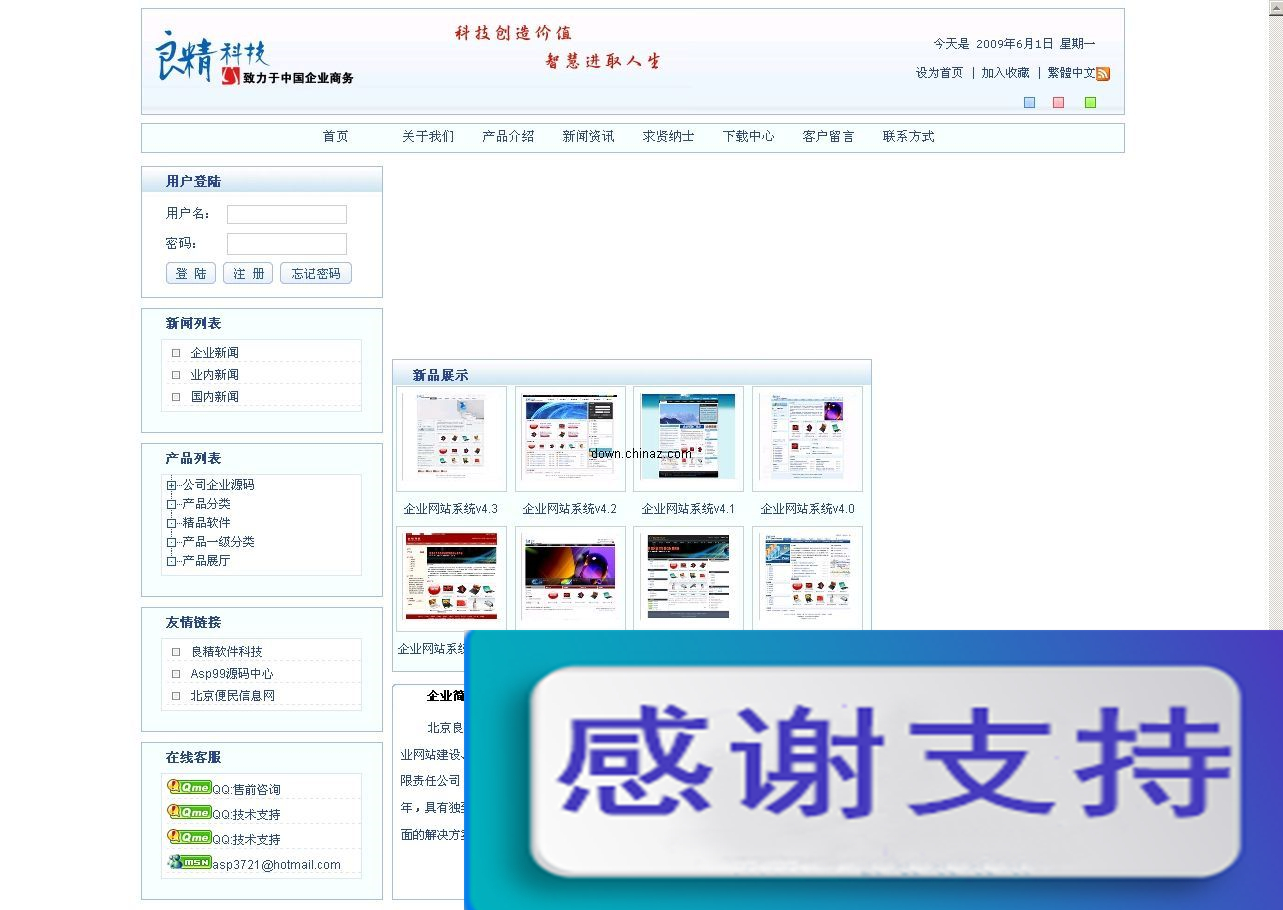
Task: Open the thumbnail with the dark red banner
Action: tap(451, 578)
